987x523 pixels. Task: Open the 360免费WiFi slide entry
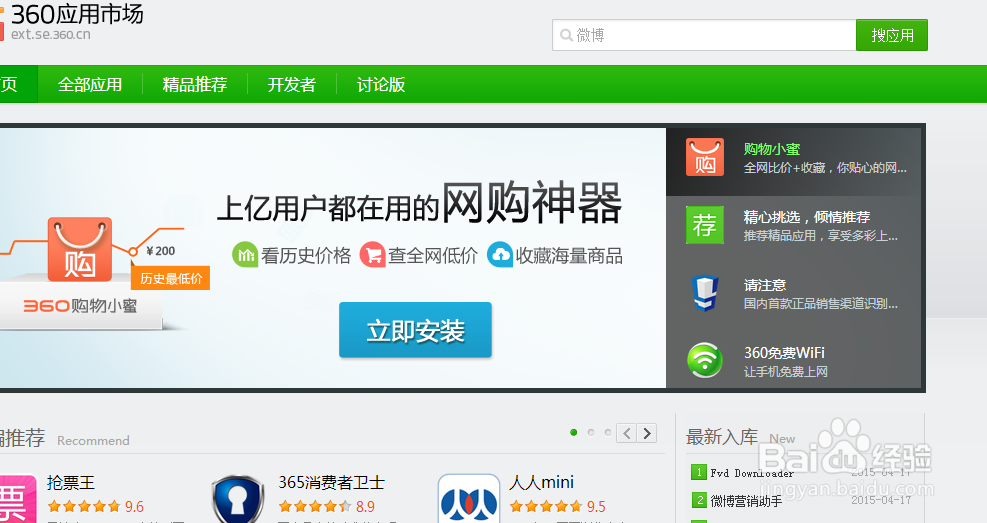tap(793, 361)
